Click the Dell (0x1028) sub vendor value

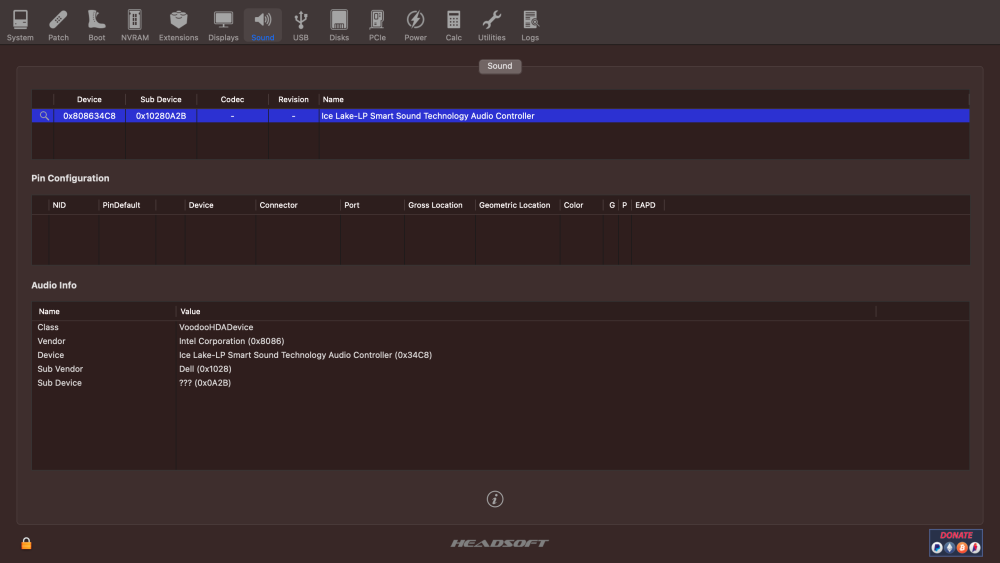point(205,369)
